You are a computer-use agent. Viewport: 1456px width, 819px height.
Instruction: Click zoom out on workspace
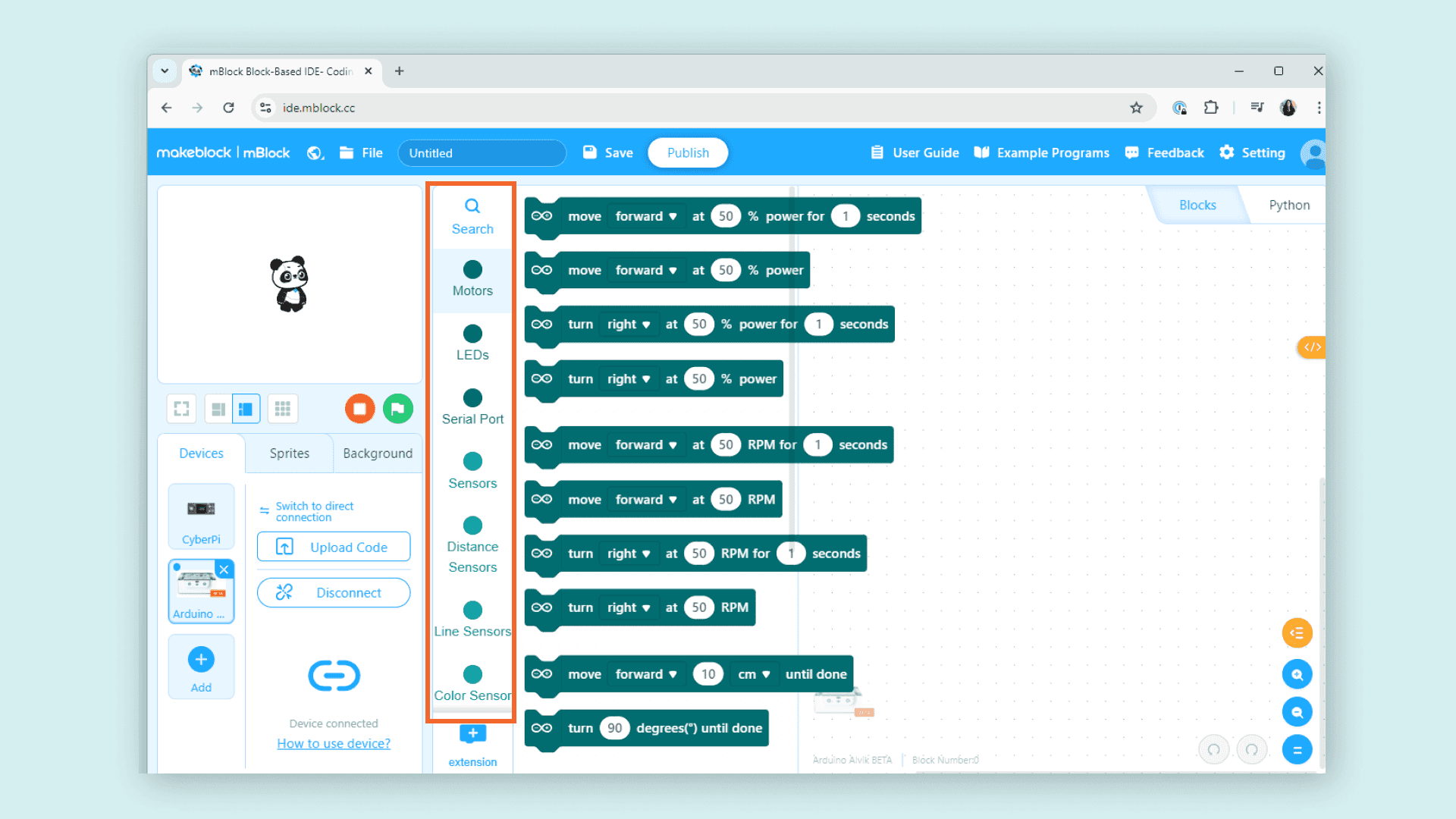click(x=1297, y=712)
